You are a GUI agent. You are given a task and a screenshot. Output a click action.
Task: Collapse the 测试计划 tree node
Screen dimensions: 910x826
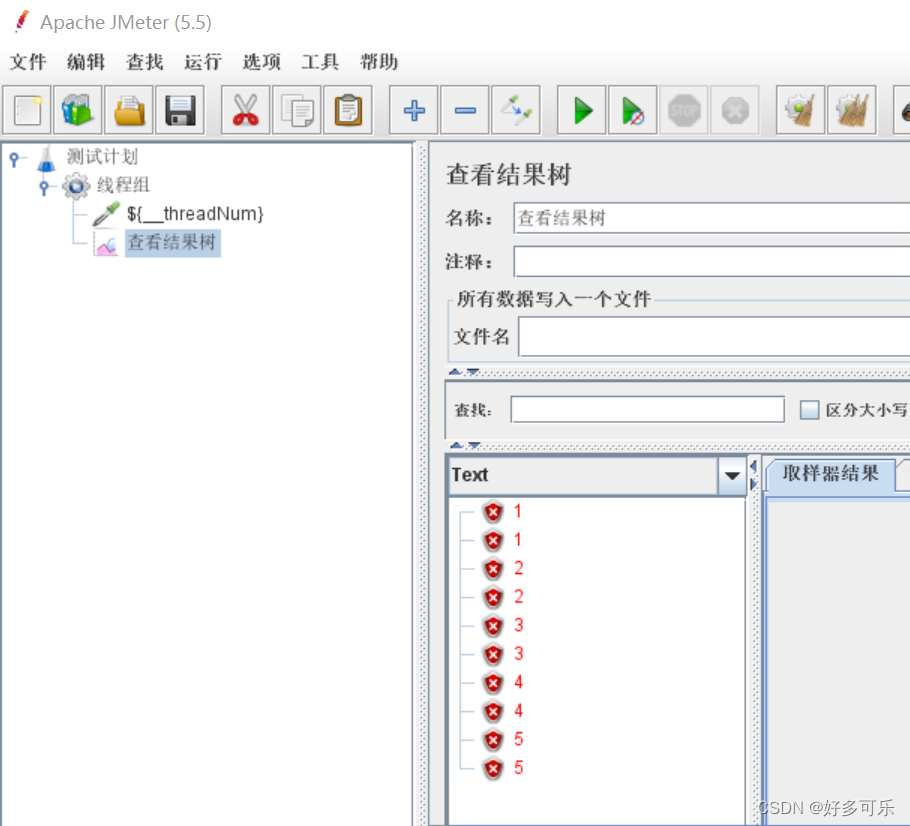pos(14,157)
